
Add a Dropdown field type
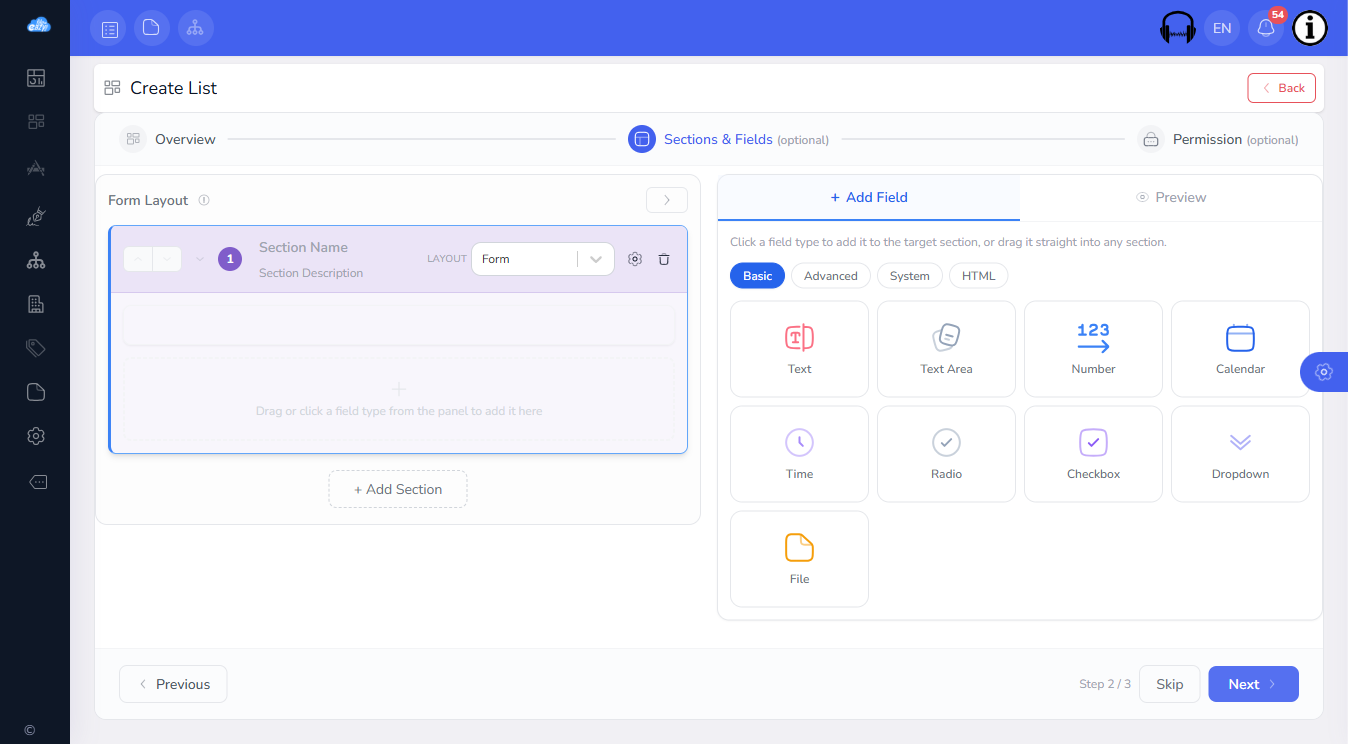point(1240,454)
